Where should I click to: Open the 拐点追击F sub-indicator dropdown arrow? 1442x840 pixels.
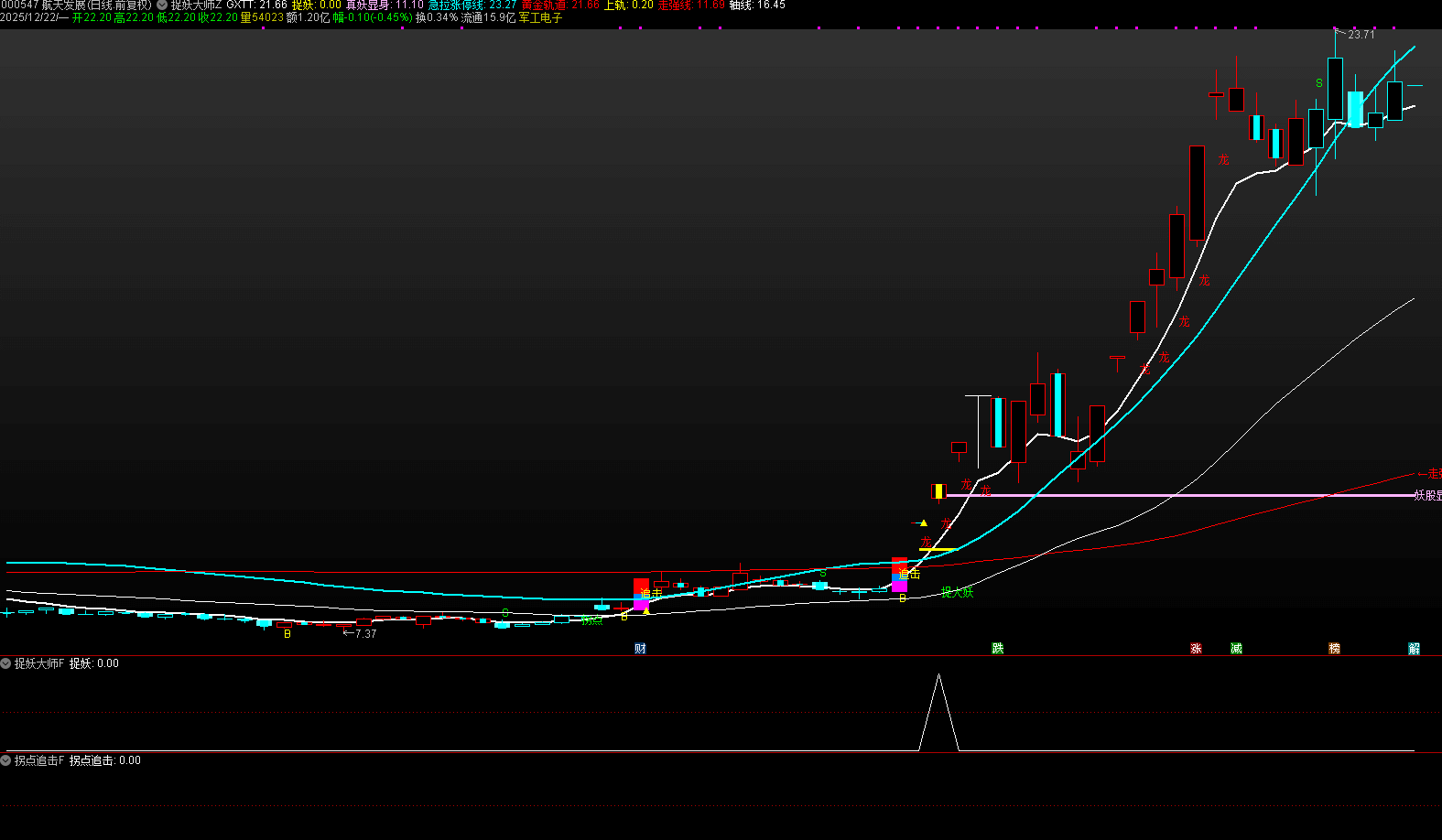point(6,760)
